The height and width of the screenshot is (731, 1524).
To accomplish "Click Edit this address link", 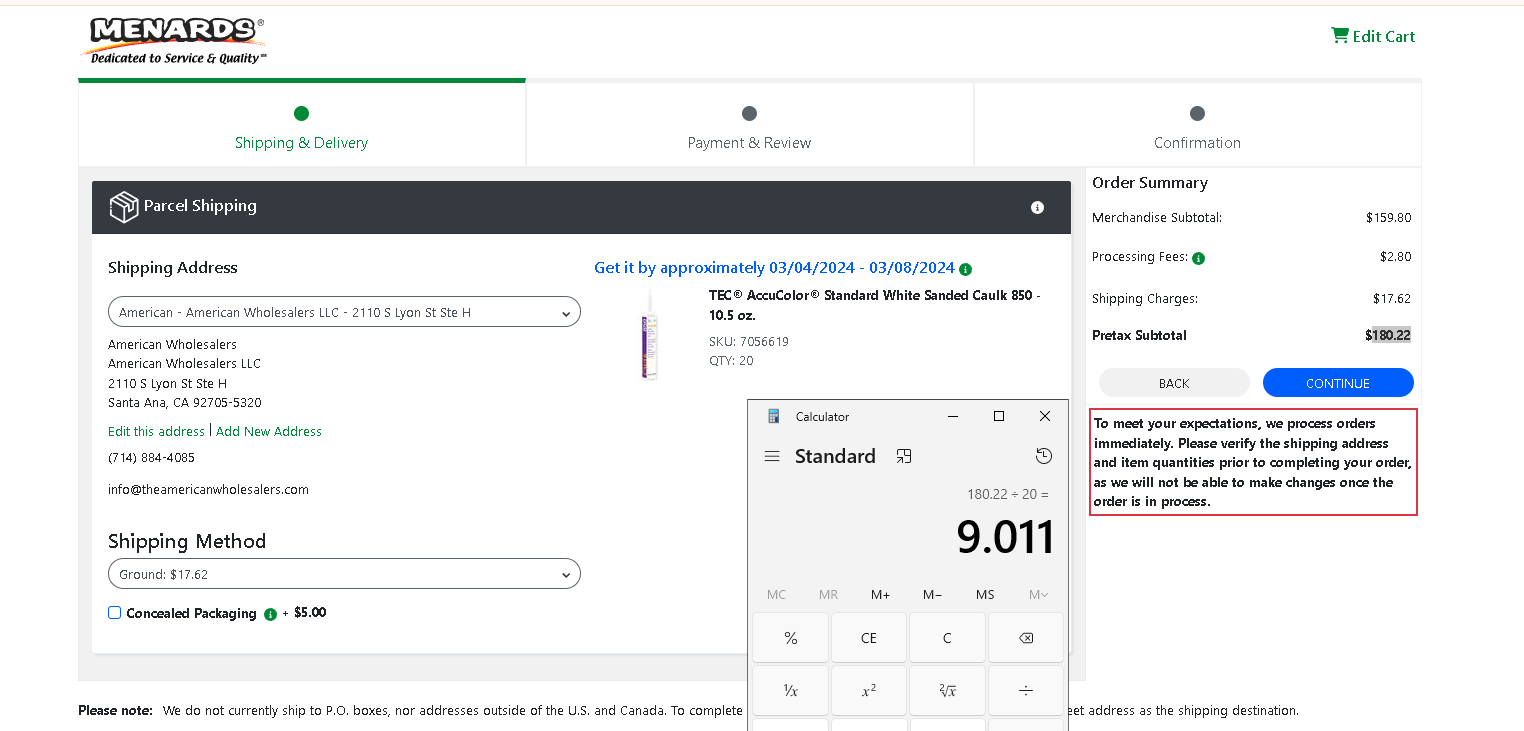I will point(156,431).
